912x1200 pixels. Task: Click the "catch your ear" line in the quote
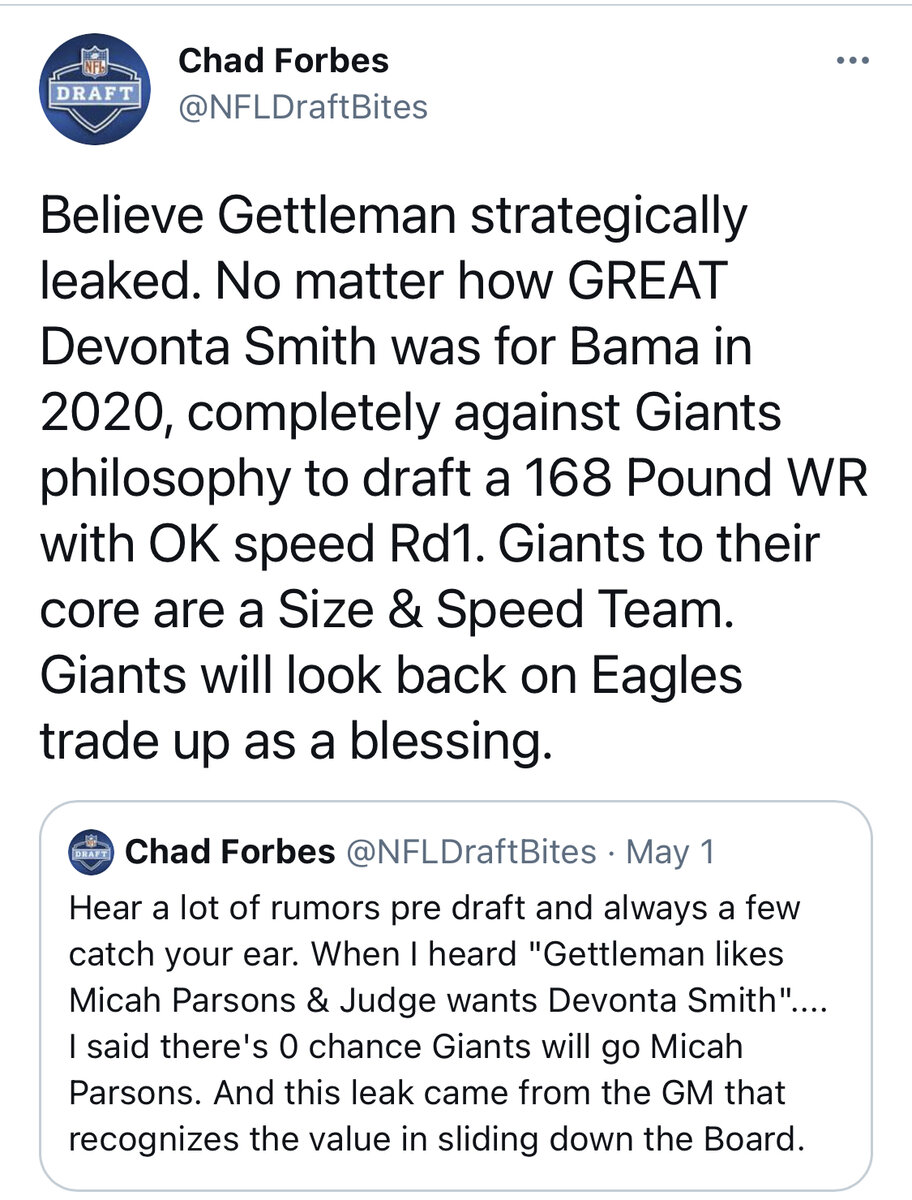click(x=185, y=955)
